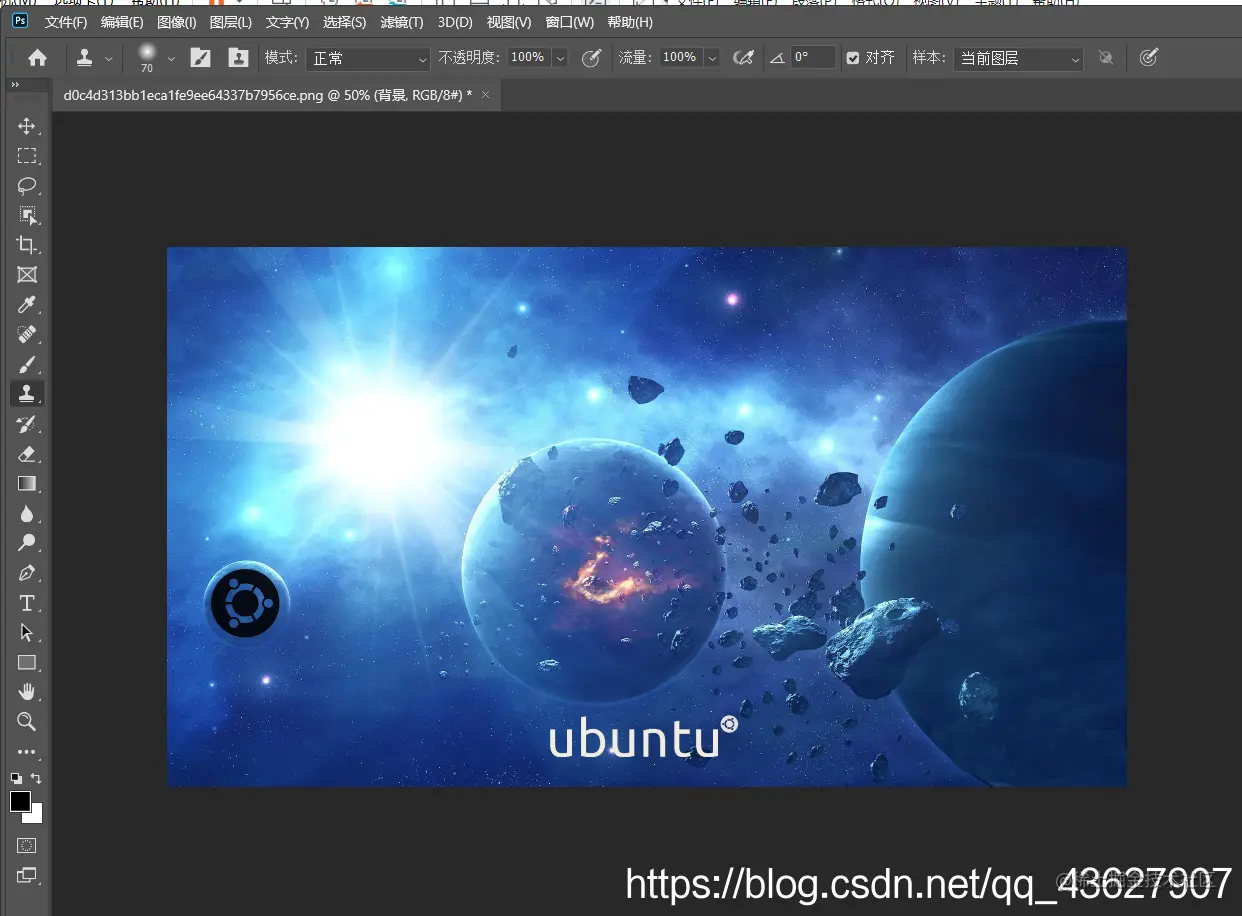Screen dimensions: 1242x916
Task: Select the Move tool
Action: tap(27, 126)
